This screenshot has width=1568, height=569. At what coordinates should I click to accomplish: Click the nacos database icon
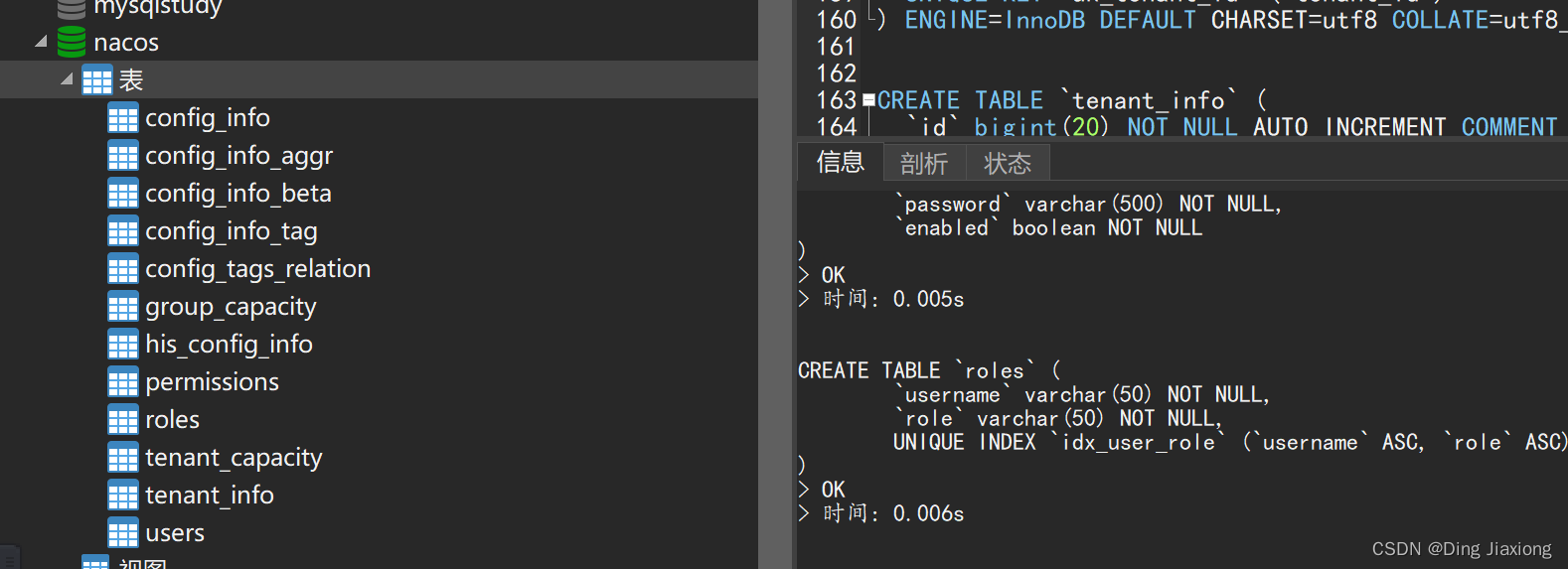pos(72,42)
